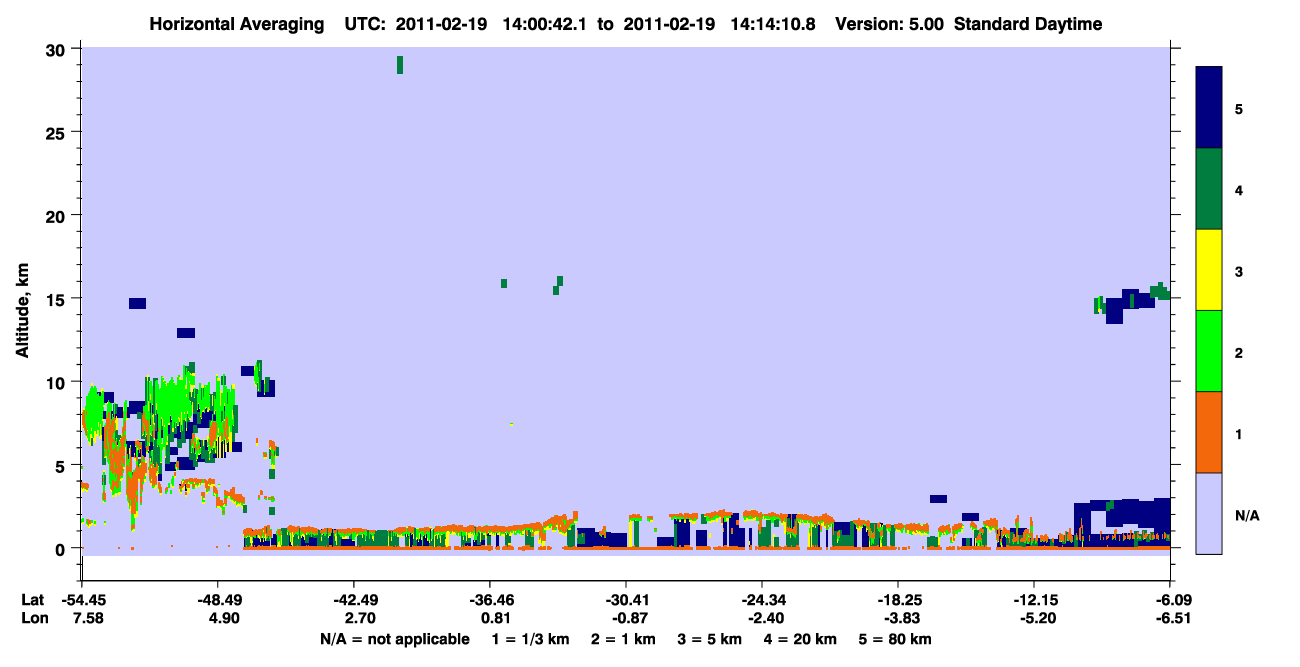The height and width of the screenshot is (667, 1300).
Task: Click the bright green colorbar segment labeled 2
Action: point(1209,351)
